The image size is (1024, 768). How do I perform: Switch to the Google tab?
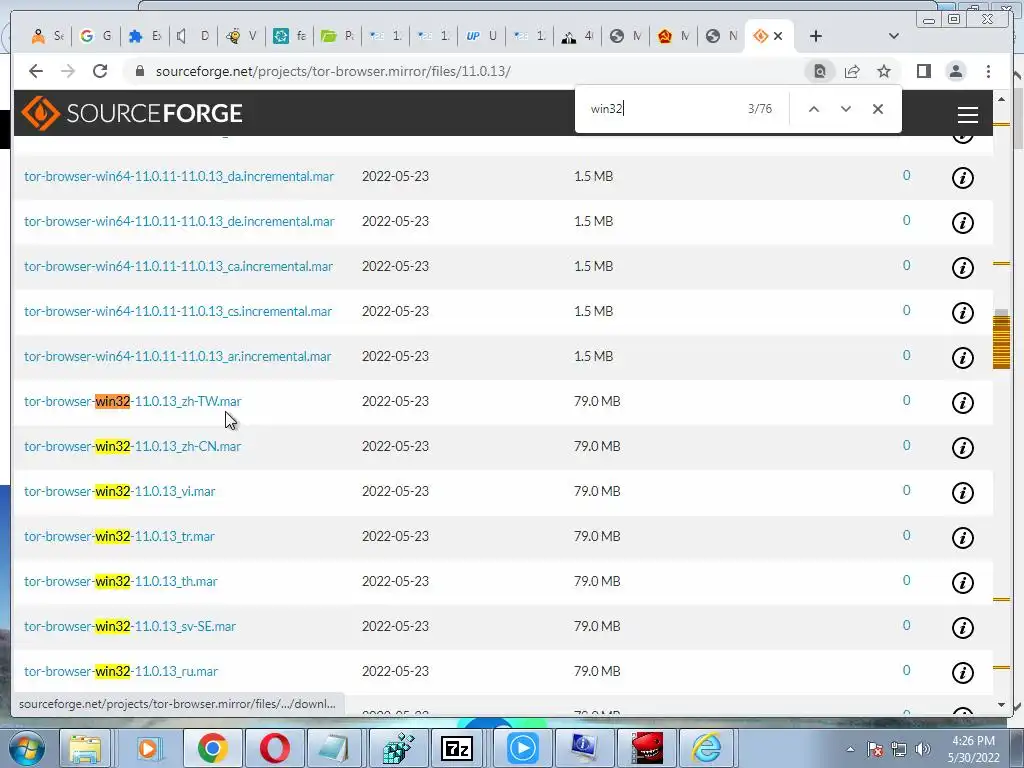click(x=95, y=36)
